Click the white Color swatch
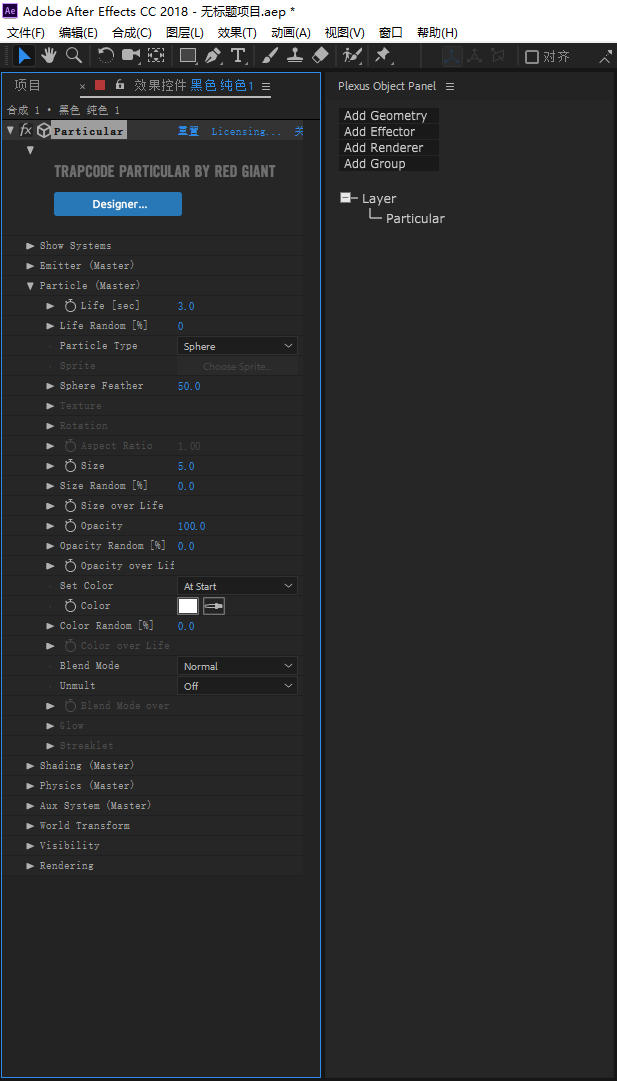 tap(188, 606)
